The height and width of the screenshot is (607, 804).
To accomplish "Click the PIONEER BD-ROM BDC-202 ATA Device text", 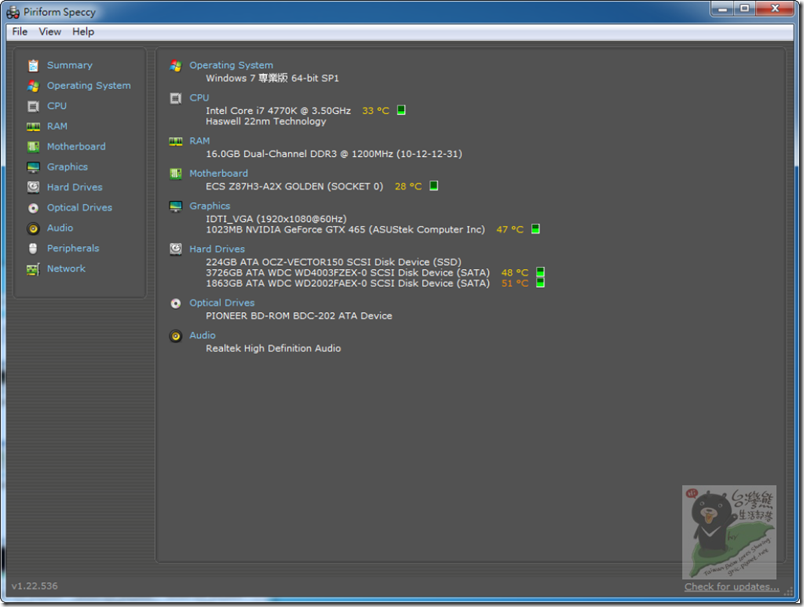I will point(299,316).
